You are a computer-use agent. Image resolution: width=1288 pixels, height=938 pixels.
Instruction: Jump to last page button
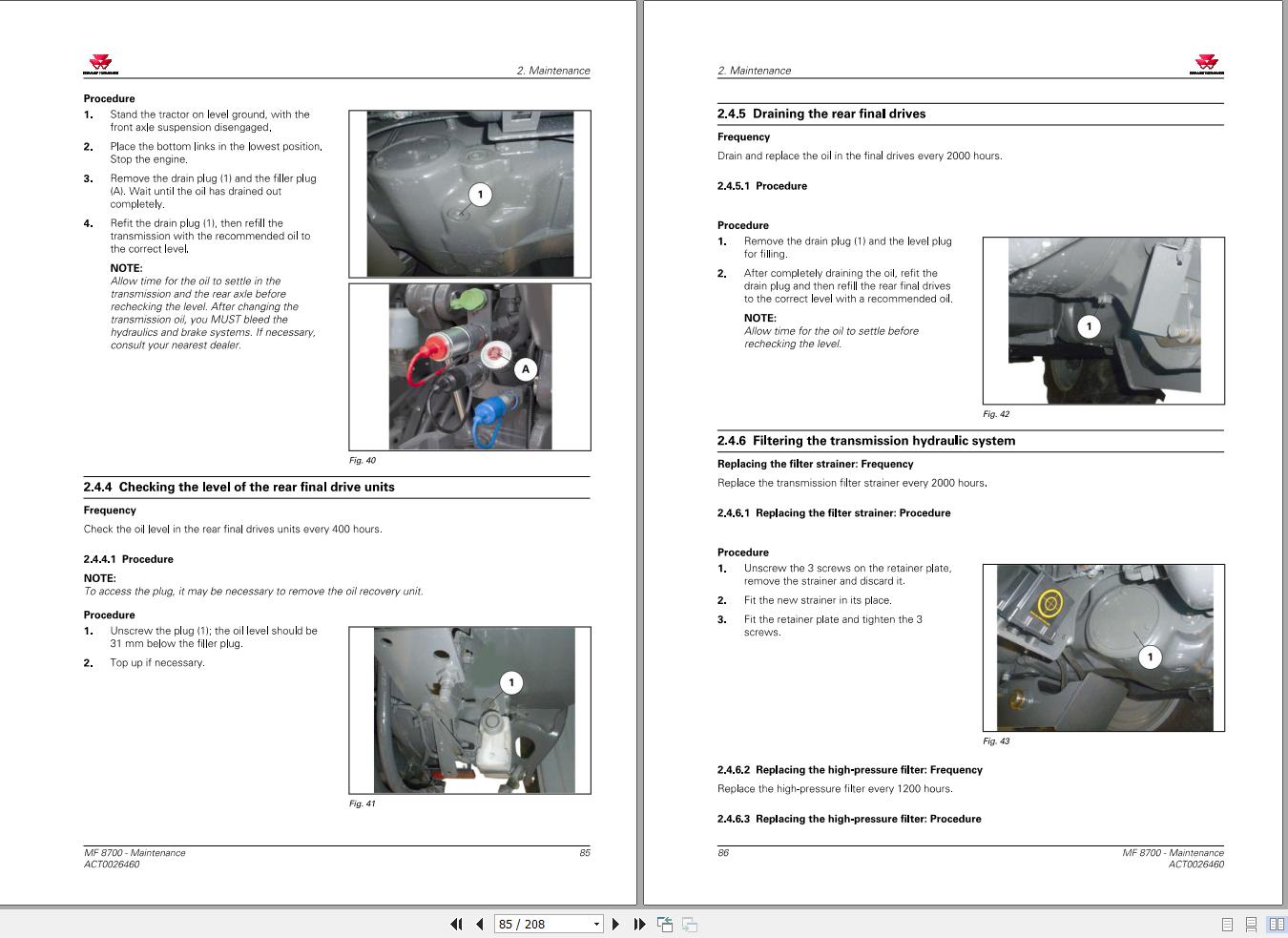[639, 924]
